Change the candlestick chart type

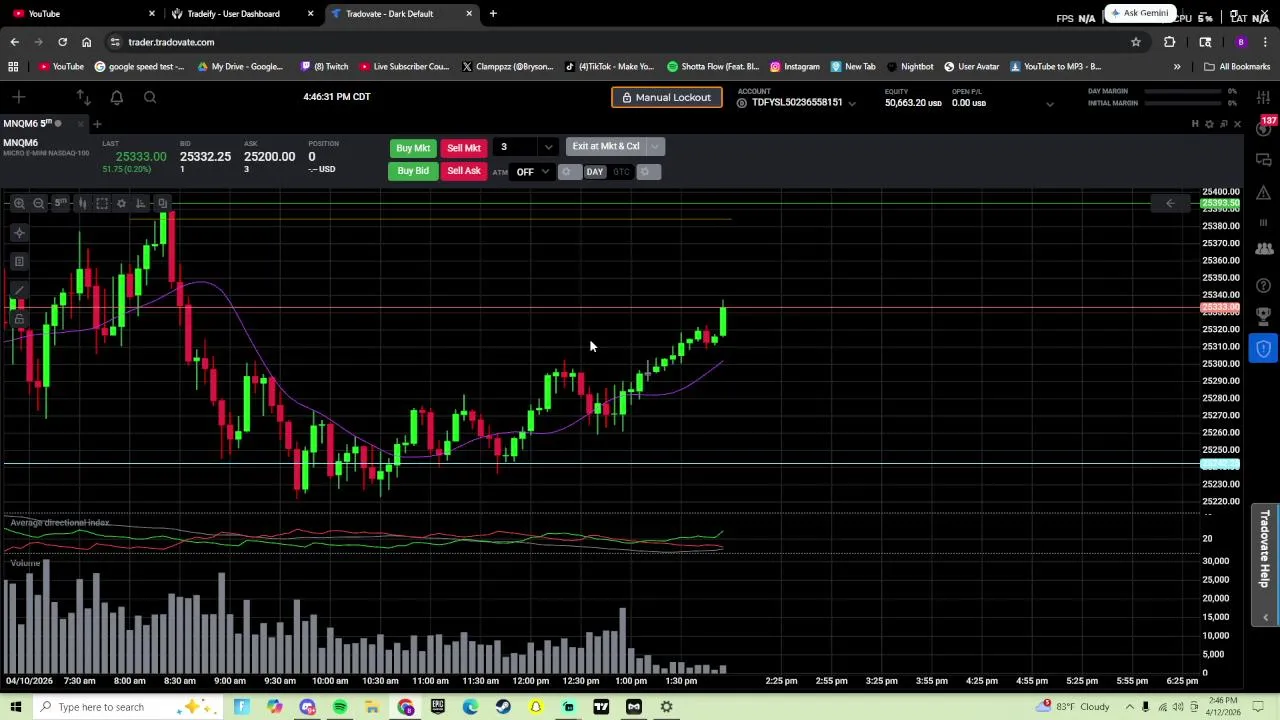(82, 203)
